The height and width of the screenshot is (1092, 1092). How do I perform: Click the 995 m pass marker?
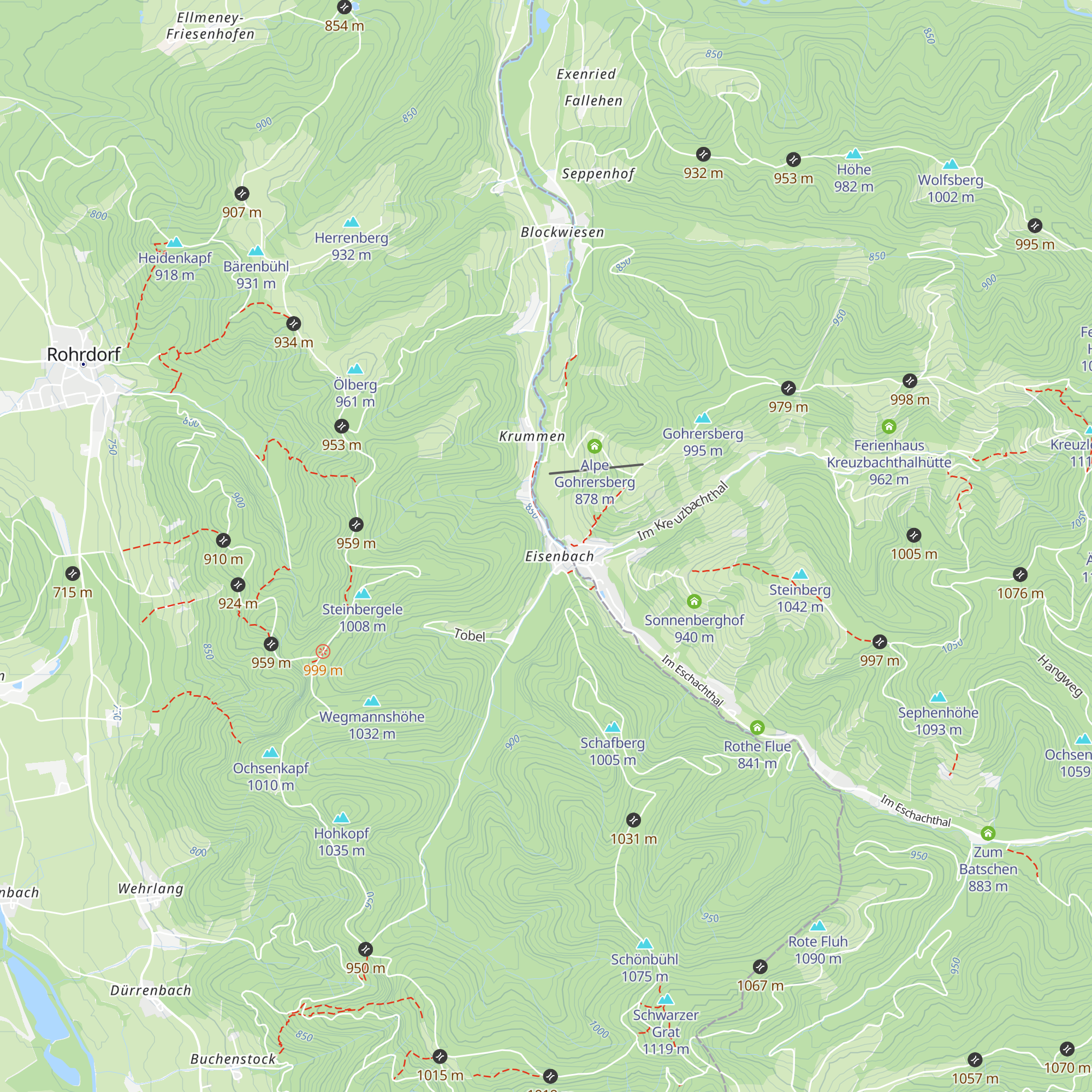pos(1035,225)
